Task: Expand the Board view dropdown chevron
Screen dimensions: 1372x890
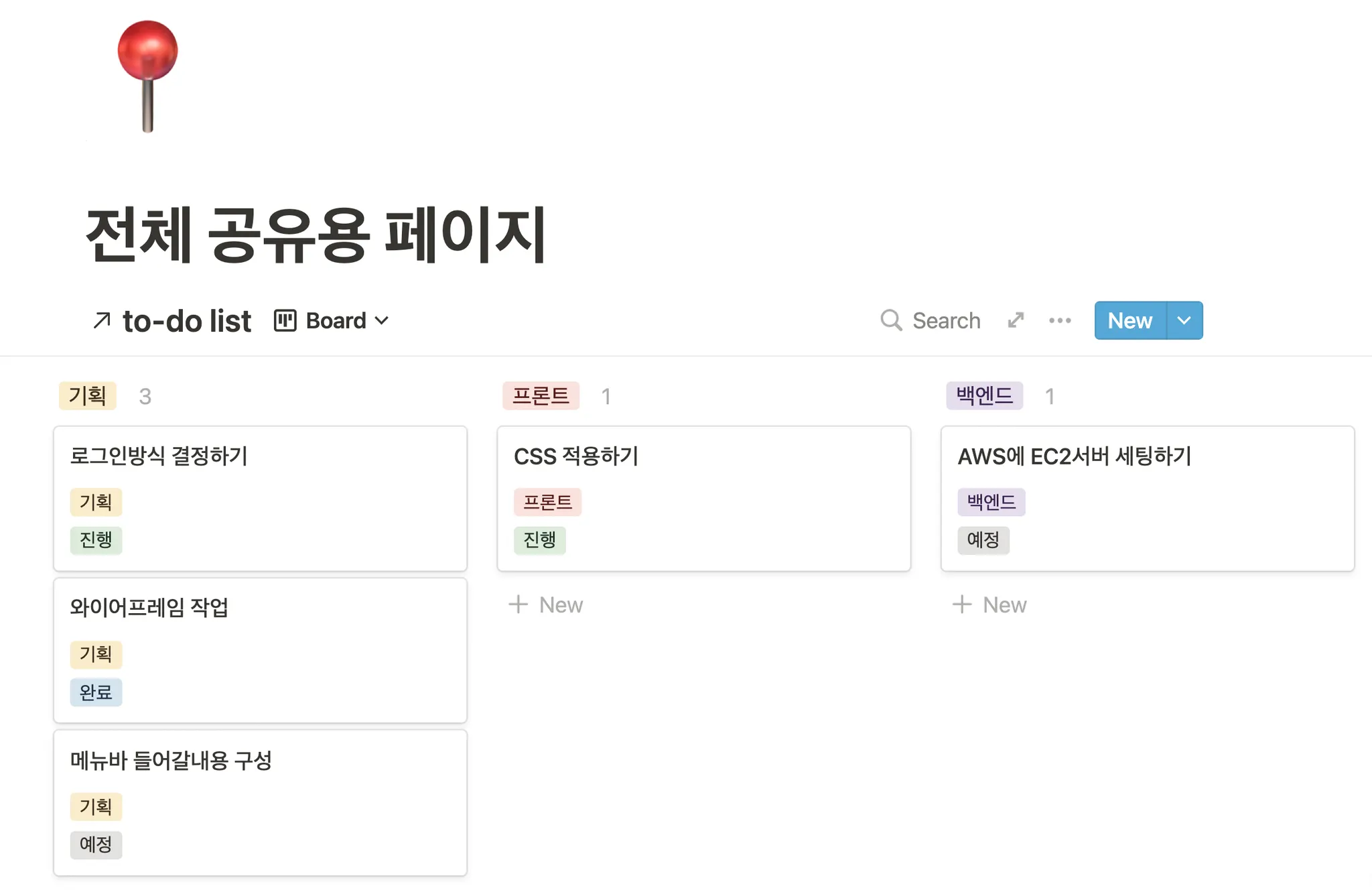Action: pyautogui.click(x=382, y=320)
